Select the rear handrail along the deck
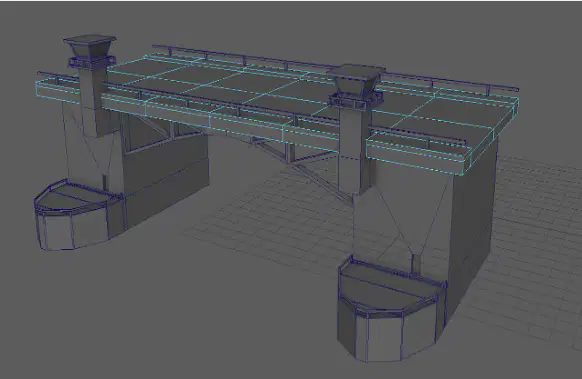This screenshot has height=379, width=582. [334, 69]
